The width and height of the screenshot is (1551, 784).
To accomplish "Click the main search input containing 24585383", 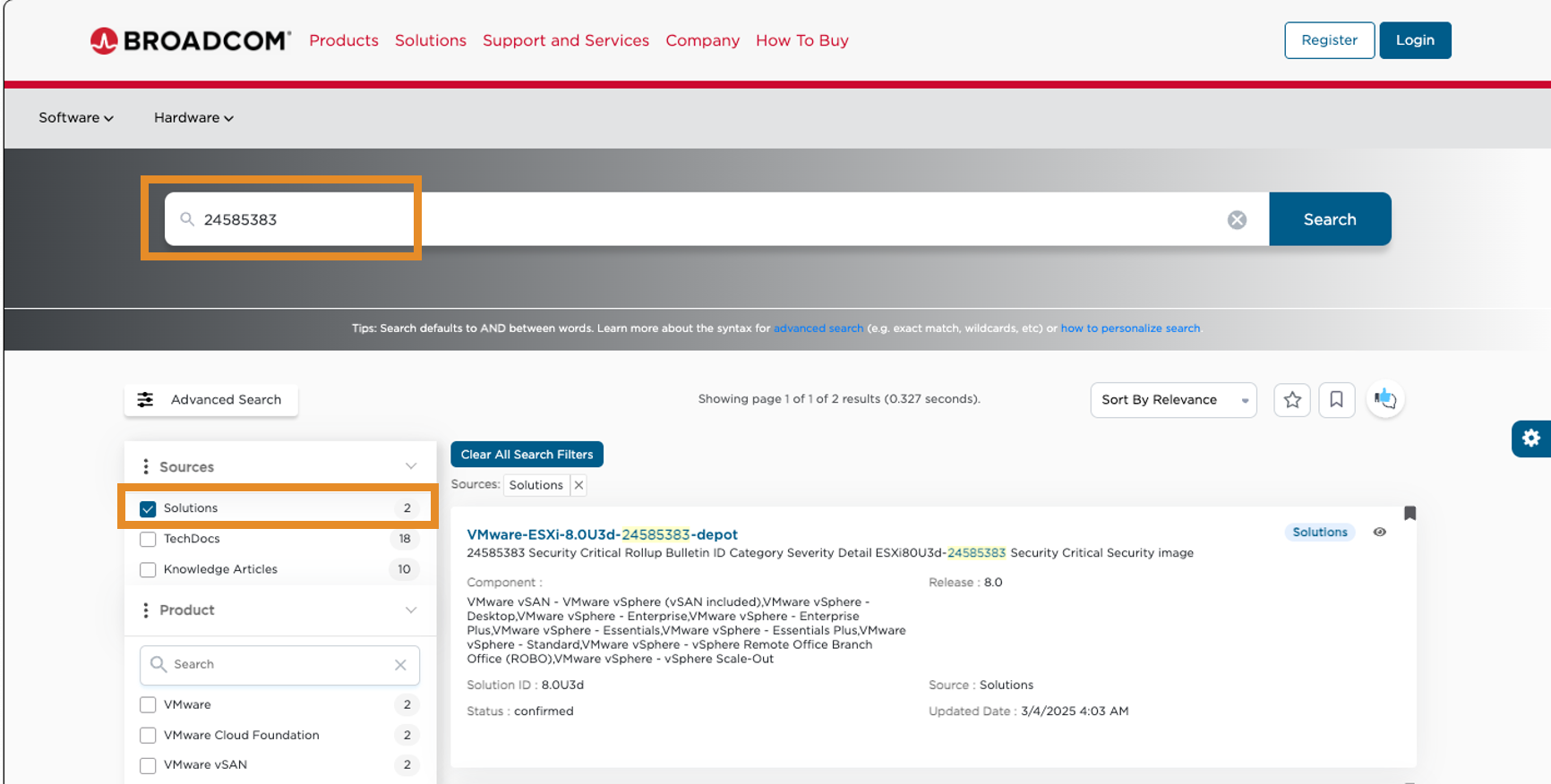I will (716, 219).
